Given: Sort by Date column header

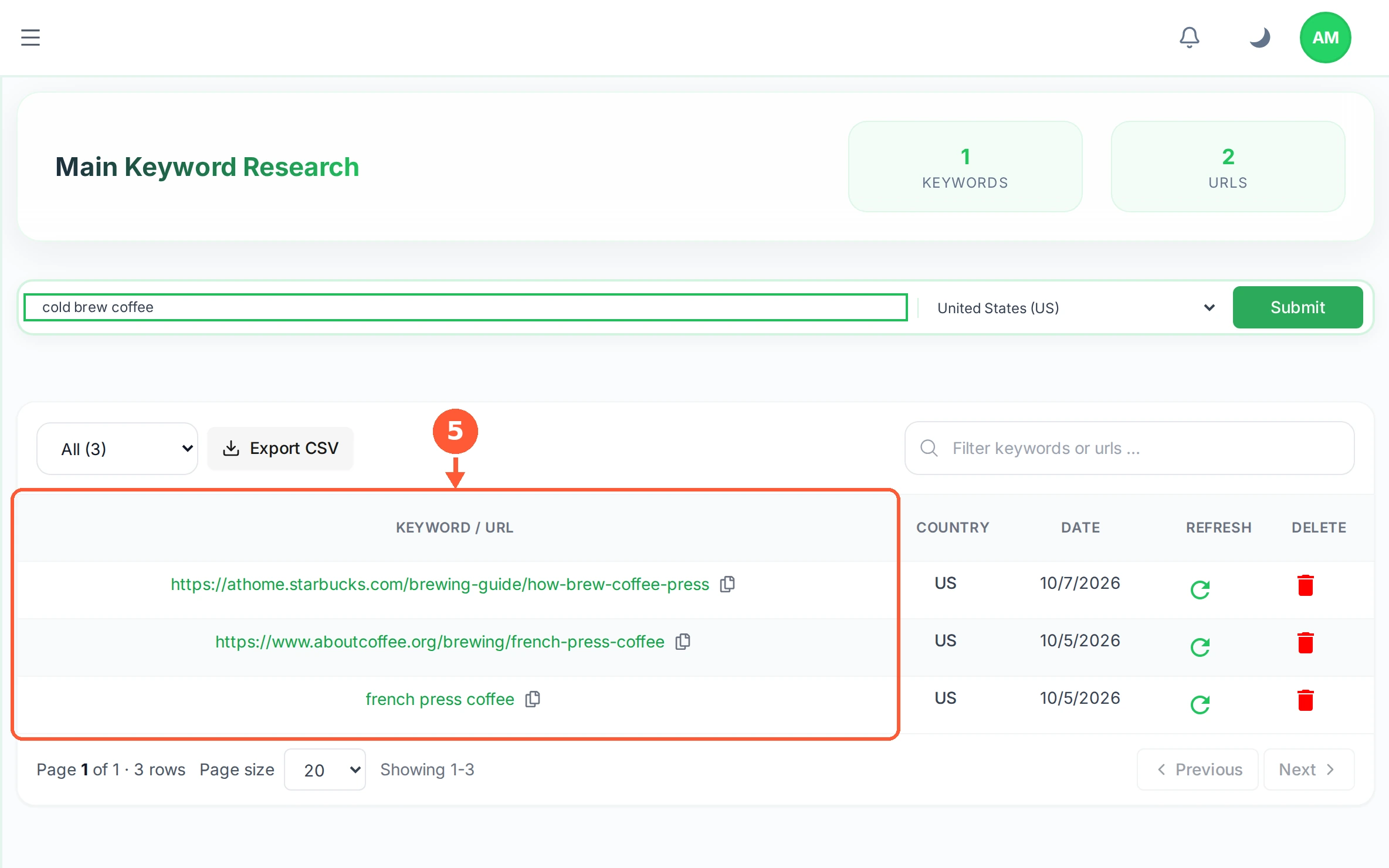Looking at the screenshot, I should (1080, 527).
